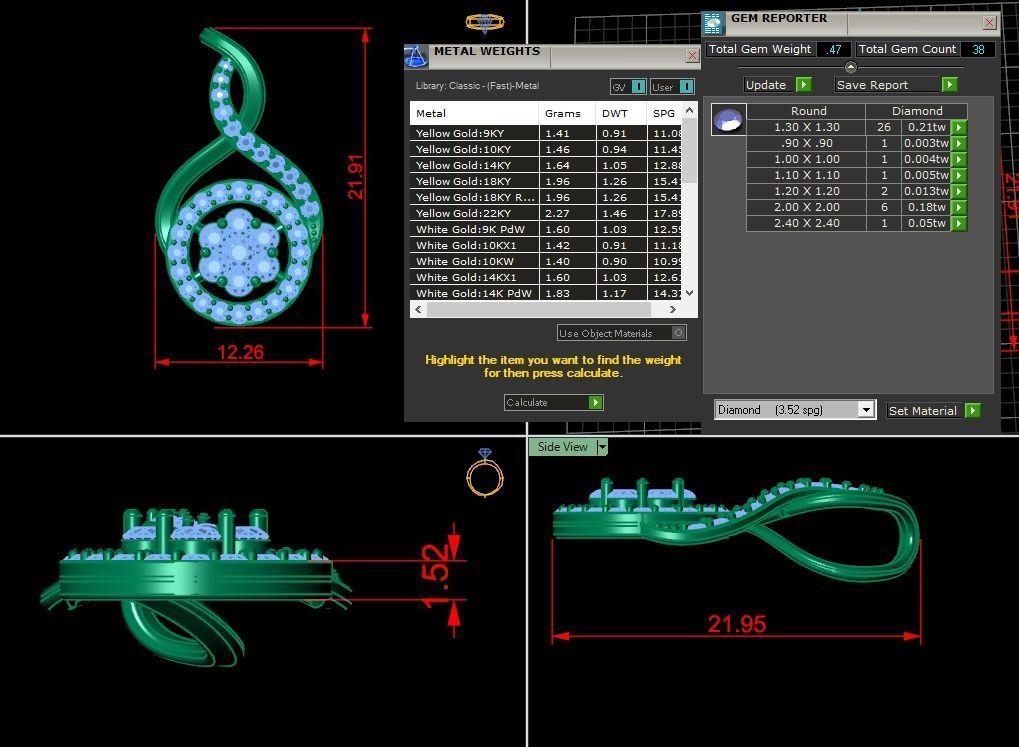Click the Save Report button
Viewport: 1019px width, 747px height.
pyautogui.click(x=896, y=85)
